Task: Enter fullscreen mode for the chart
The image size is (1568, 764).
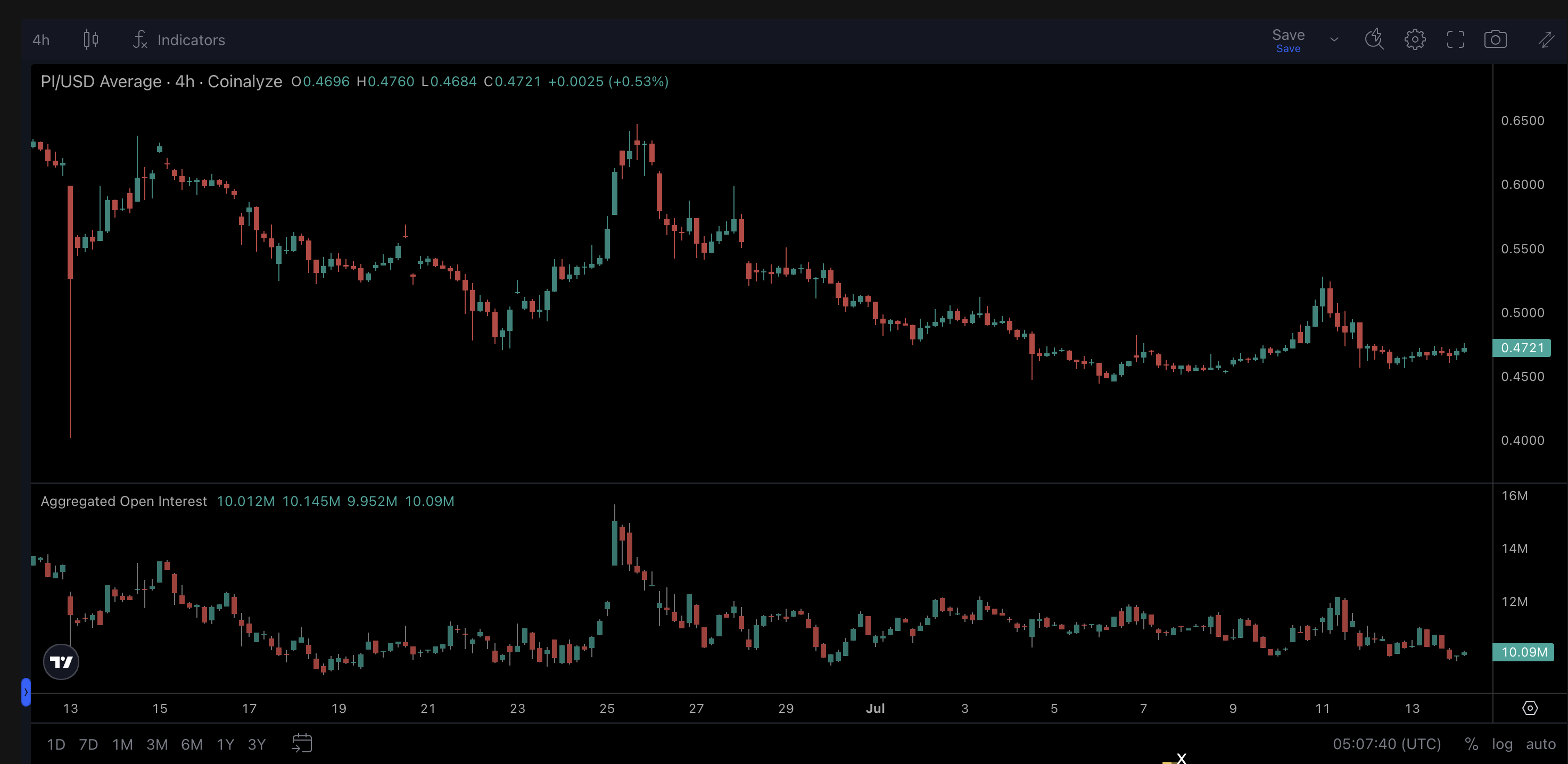Action: tap(1455, 39)
